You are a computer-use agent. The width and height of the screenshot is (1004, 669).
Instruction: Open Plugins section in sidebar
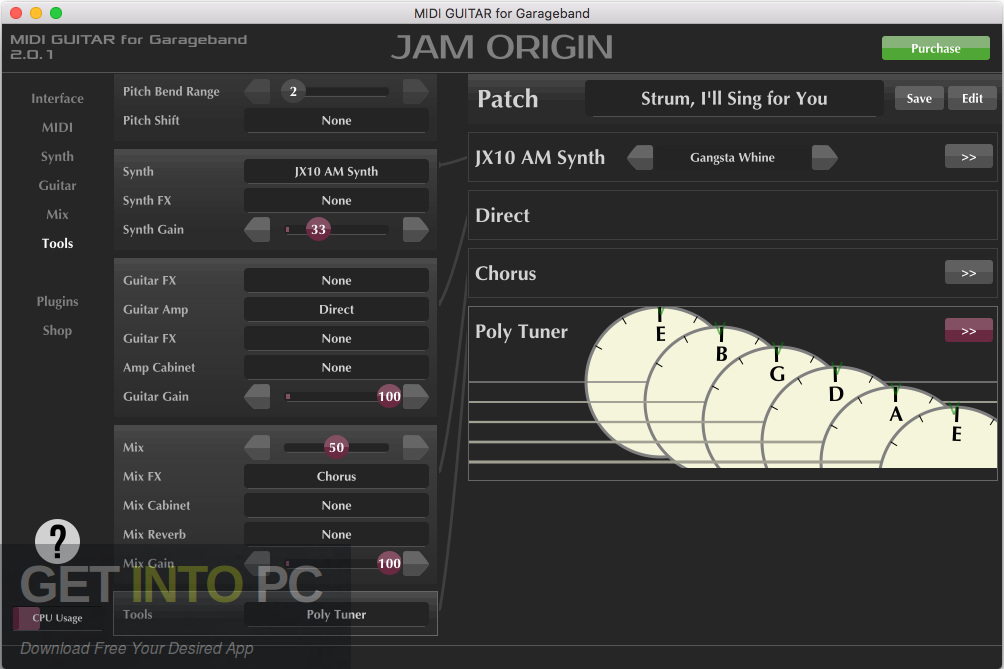click(x=58, y=302)
